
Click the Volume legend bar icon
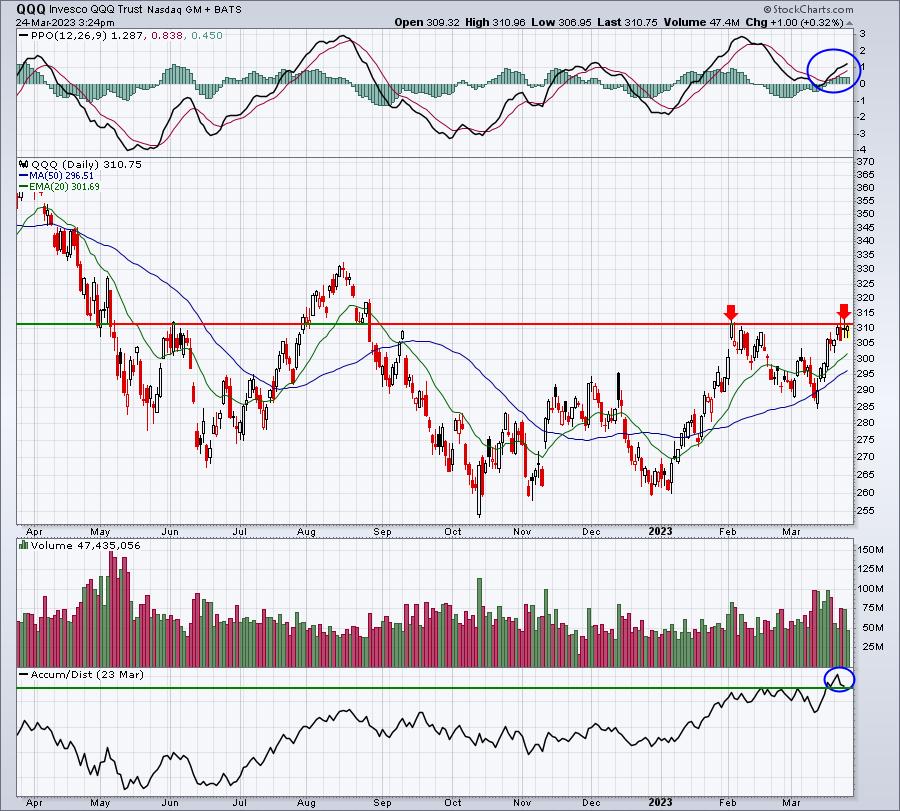coord(24,545)
